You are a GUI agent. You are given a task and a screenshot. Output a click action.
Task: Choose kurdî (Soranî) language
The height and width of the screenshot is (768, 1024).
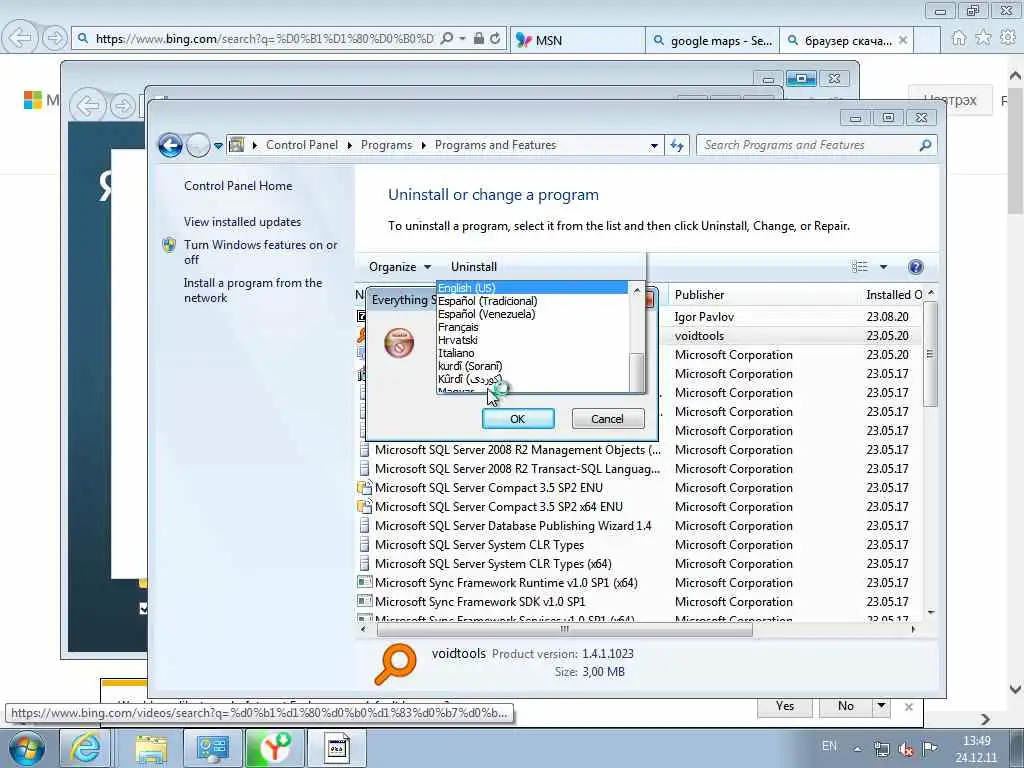[470, 366]
